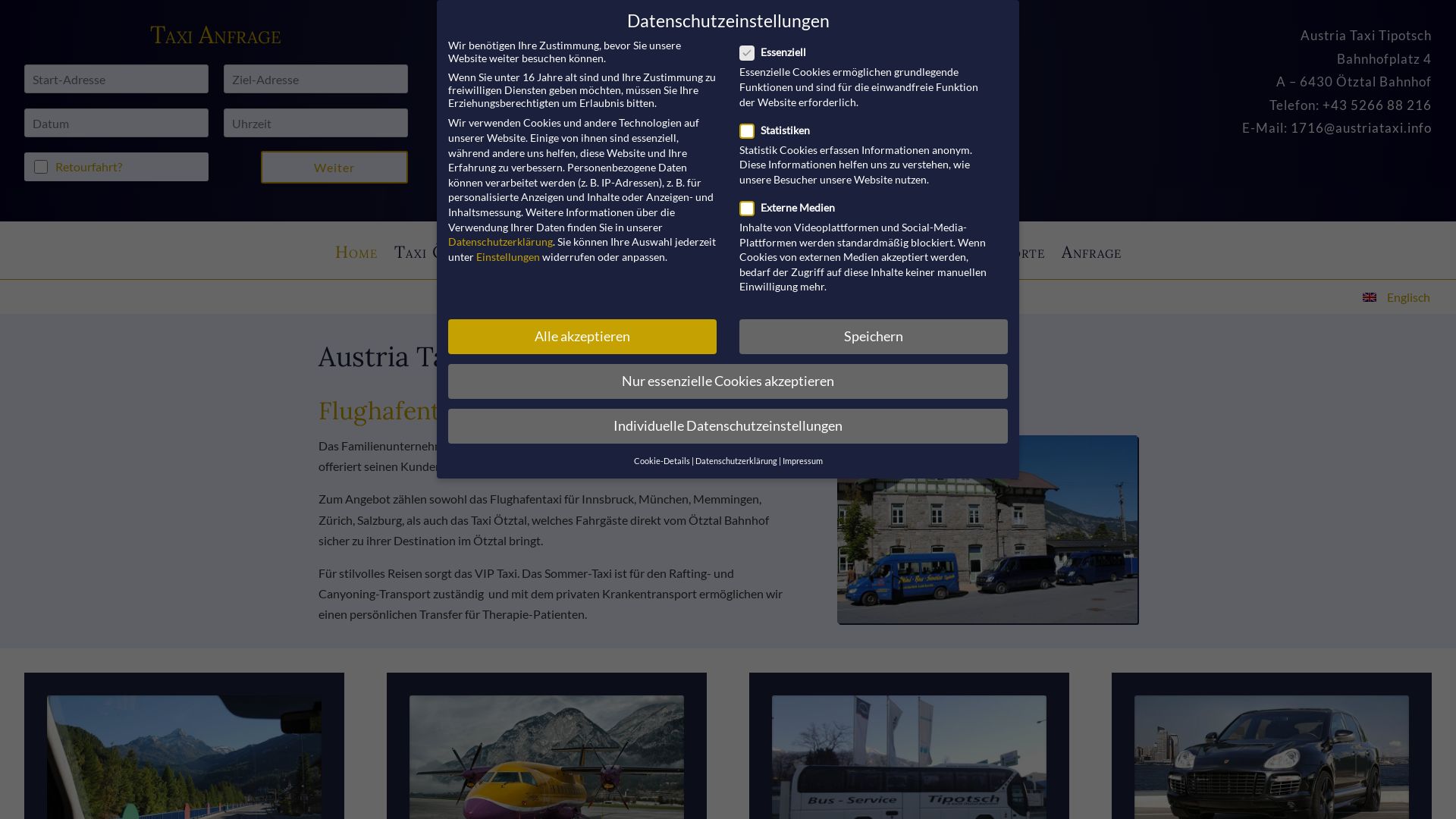
Task: Click the Uhrzeit input field
Action: [315, 123]
